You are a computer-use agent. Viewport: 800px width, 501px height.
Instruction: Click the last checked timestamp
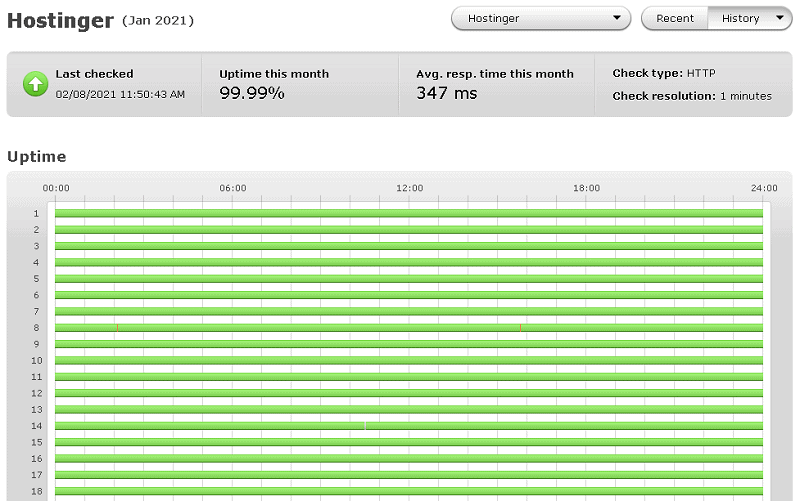click(120, 94)
